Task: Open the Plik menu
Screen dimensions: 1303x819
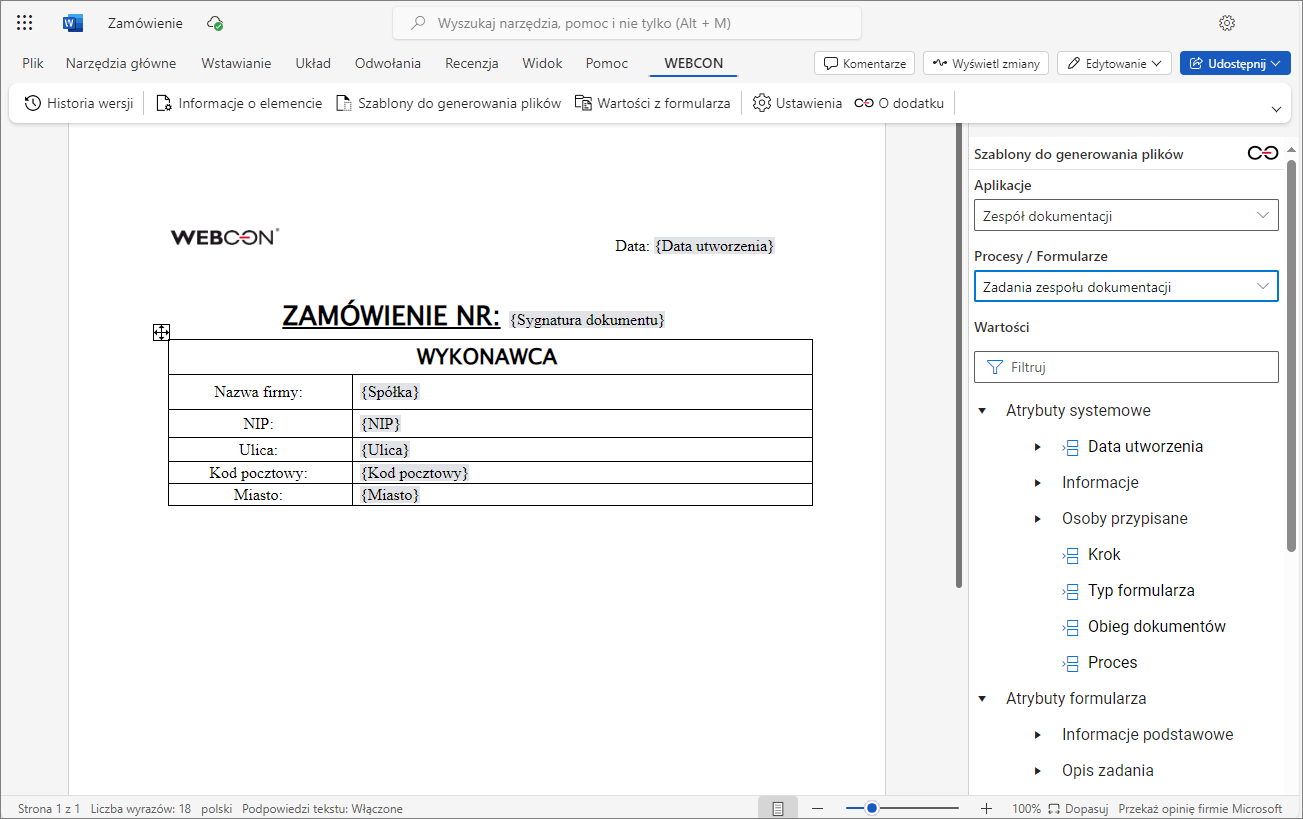Action: click(x=33, y=63)
